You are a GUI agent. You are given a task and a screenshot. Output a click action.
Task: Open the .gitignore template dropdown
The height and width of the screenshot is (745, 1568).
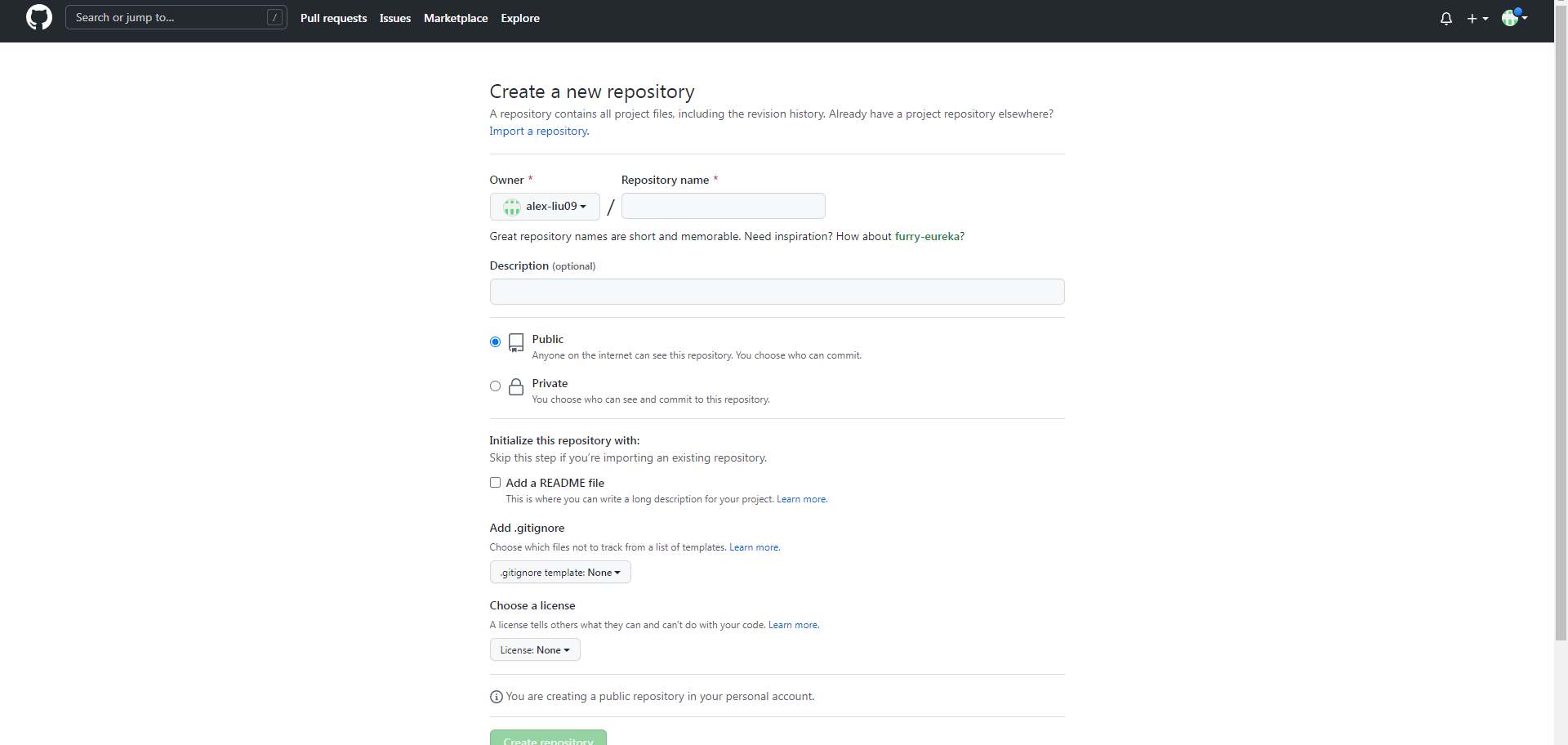pyautogui.click(x=559, y=573)
